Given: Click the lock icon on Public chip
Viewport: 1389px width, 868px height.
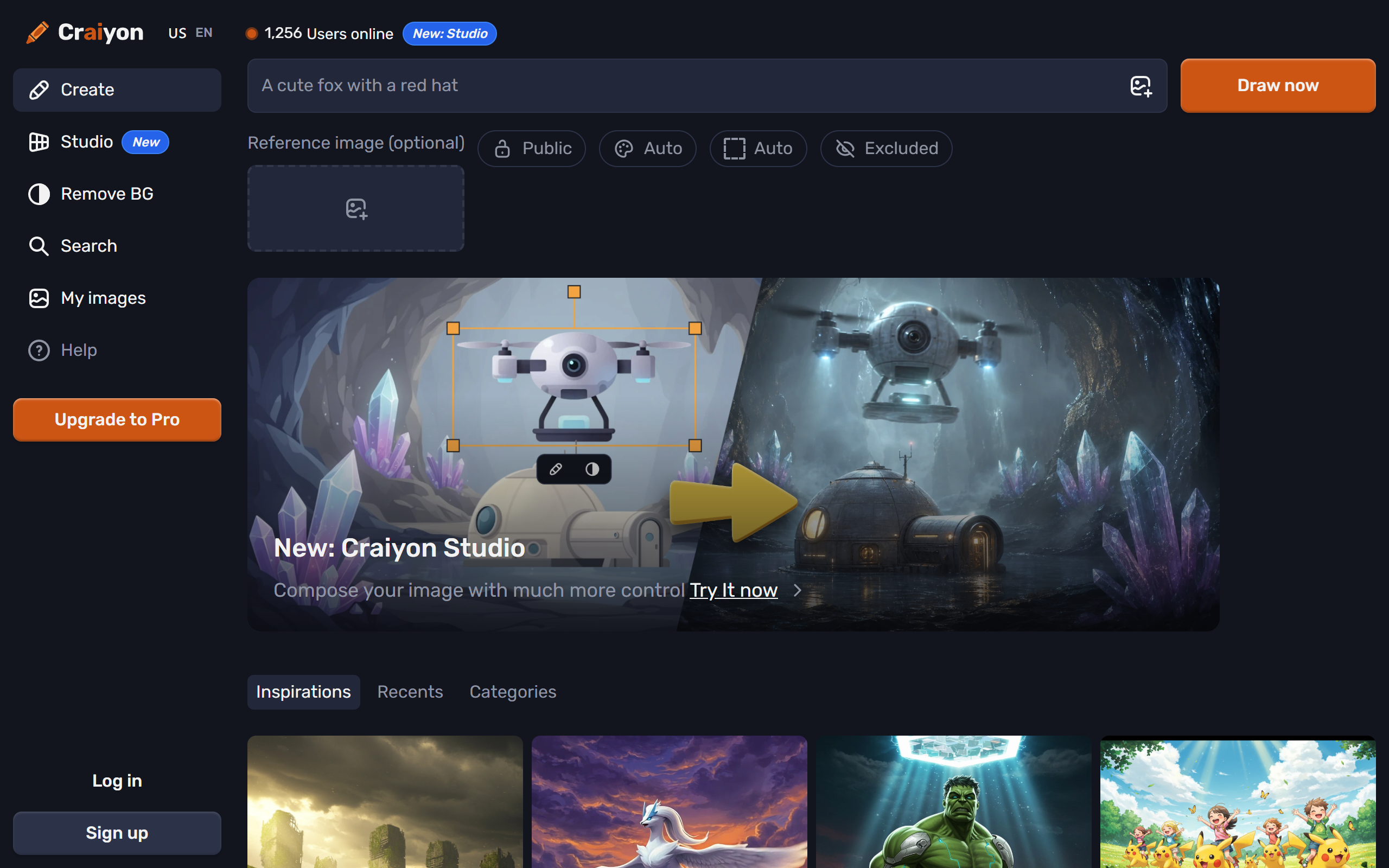Looking at the screenshot, I should point(502,149).
